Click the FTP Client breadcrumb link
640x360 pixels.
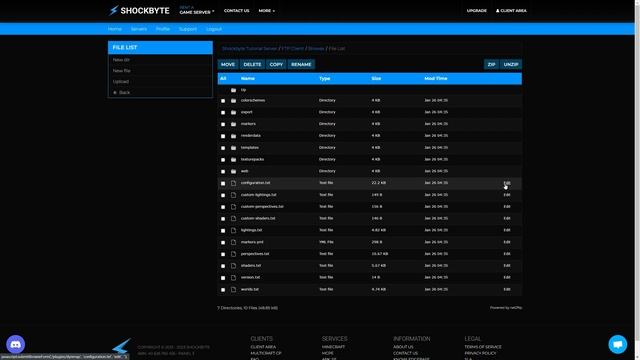pyautogui.click(x=293, y=49)
